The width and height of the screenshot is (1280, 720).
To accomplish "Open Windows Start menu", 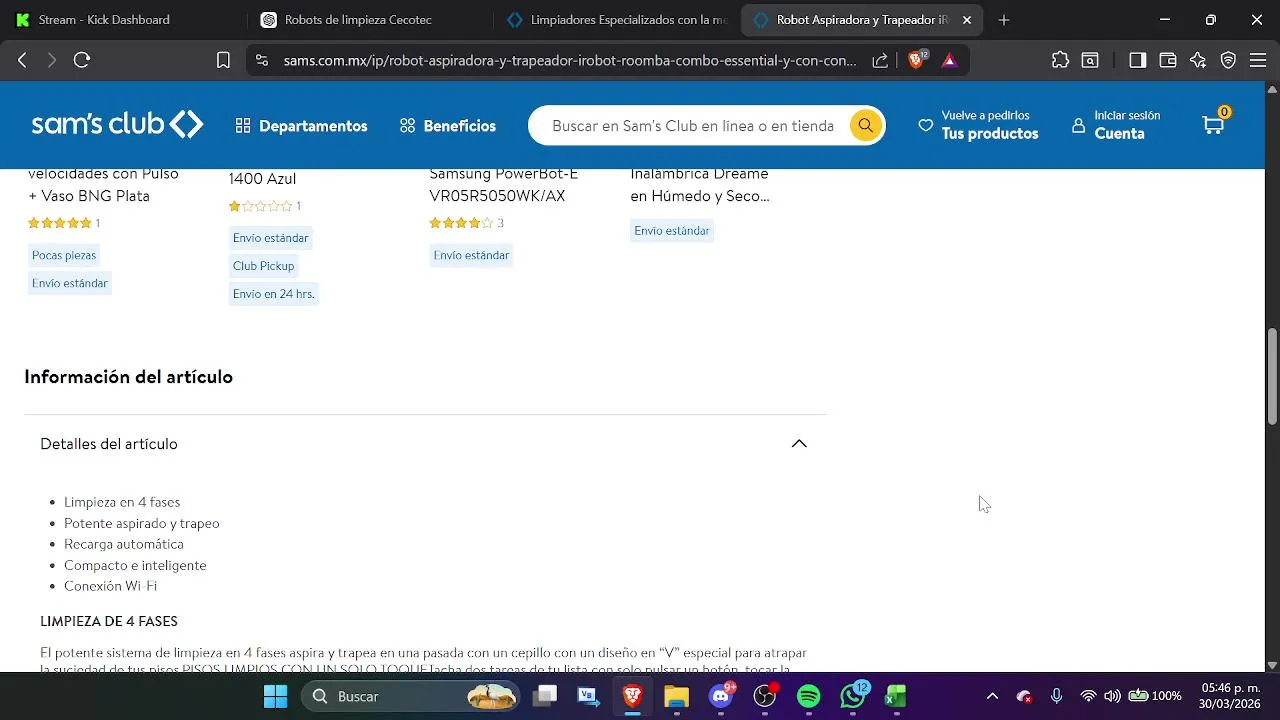I will 275,696.
